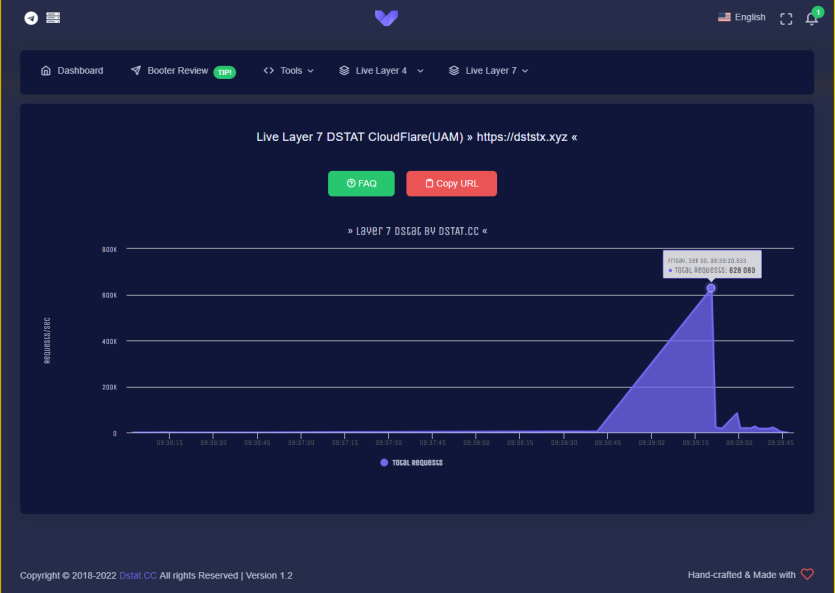Image resolution: width=835 pixels, height=593 pixels.
Task: Open the Telegram channel icon
Action: click(29, 17)
